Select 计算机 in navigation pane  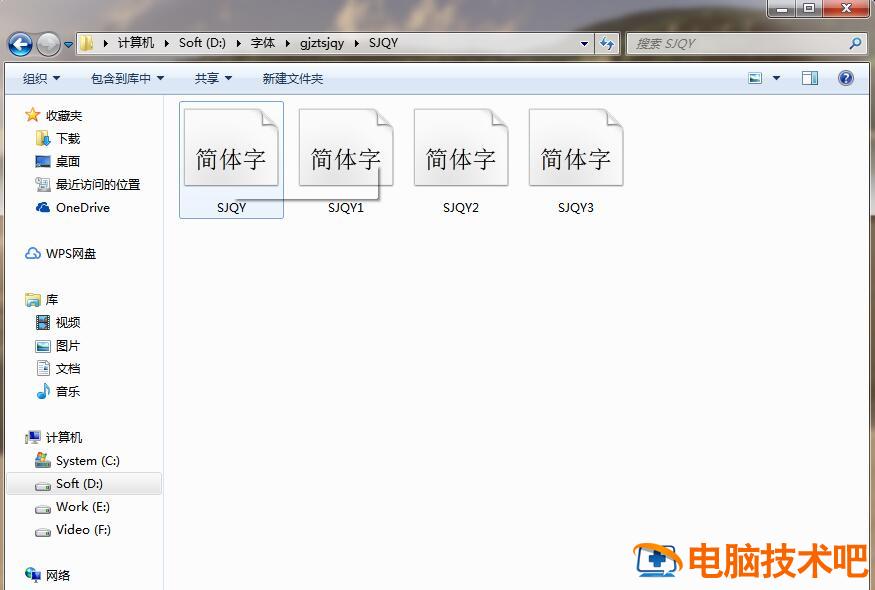(64, 438)
